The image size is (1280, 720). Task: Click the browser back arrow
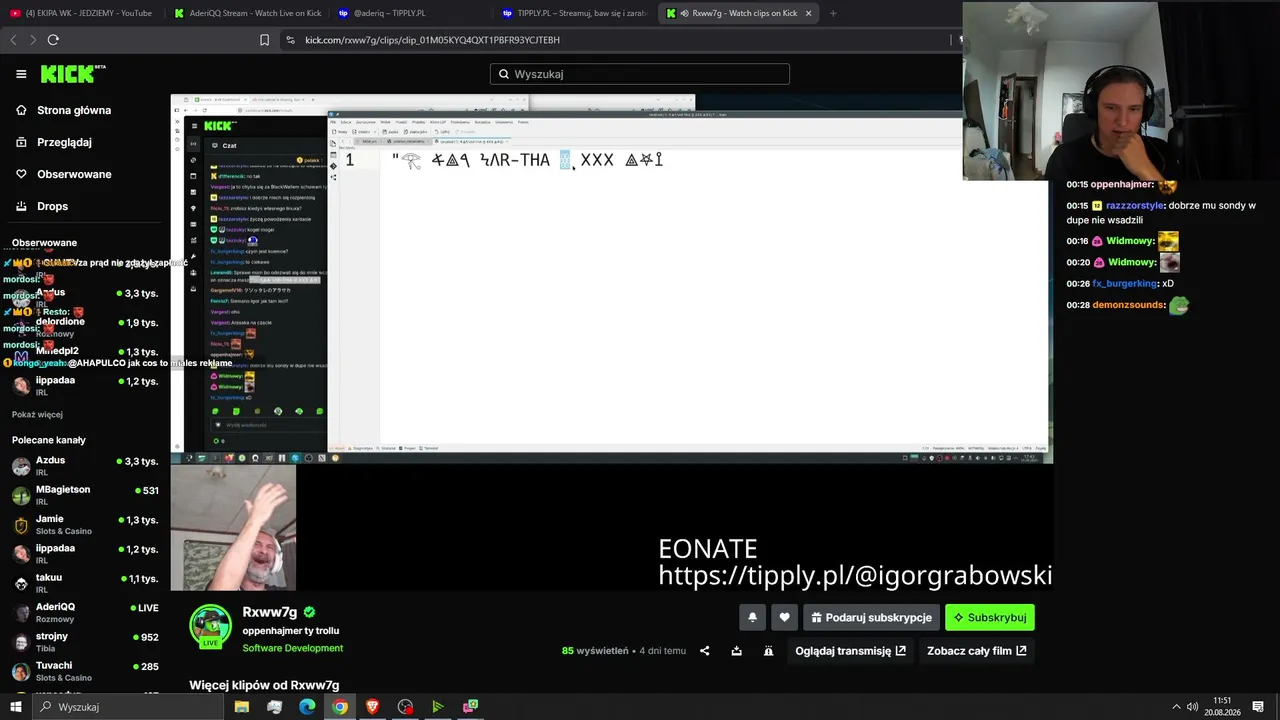(x=13, y=40)
